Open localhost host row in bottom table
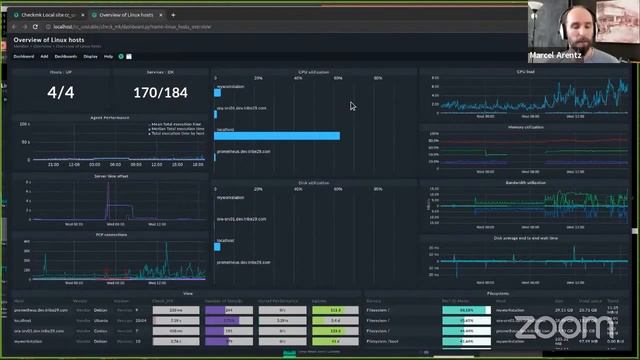Image resolution: width=640 pixels, height=360 pixels. click(x=22, y=321)
